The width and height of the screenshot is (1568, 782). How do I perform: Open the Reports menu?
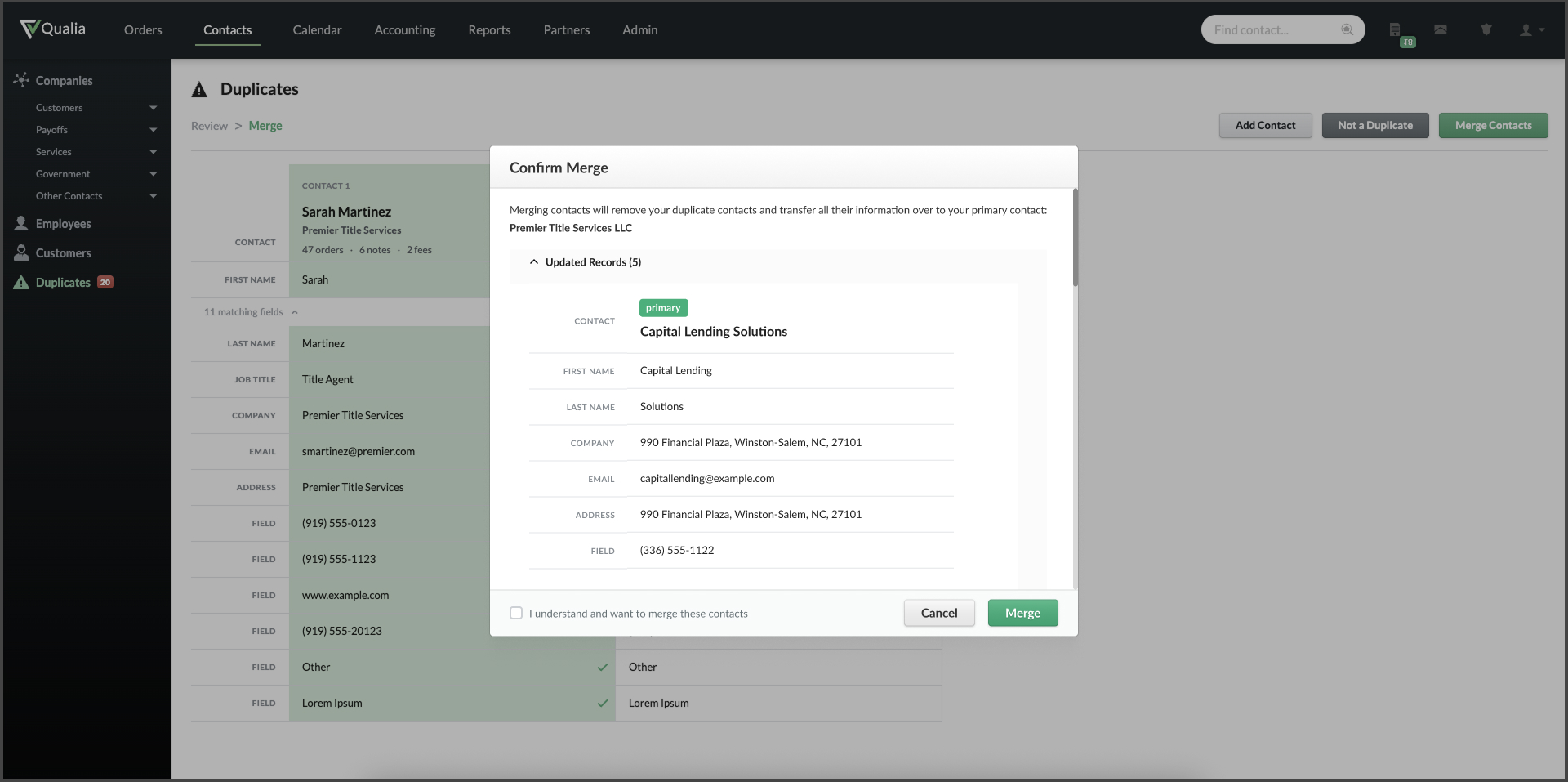pos(489,30)
